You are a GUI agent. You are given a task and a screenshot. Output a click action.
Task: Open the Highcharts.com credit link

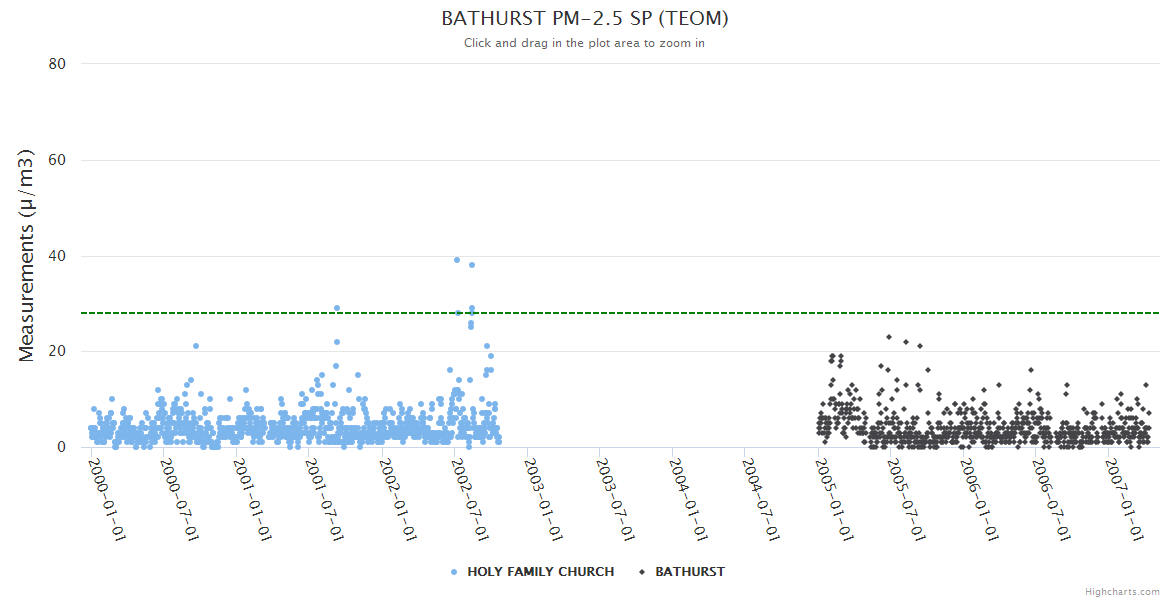(x=1122, y=592)
